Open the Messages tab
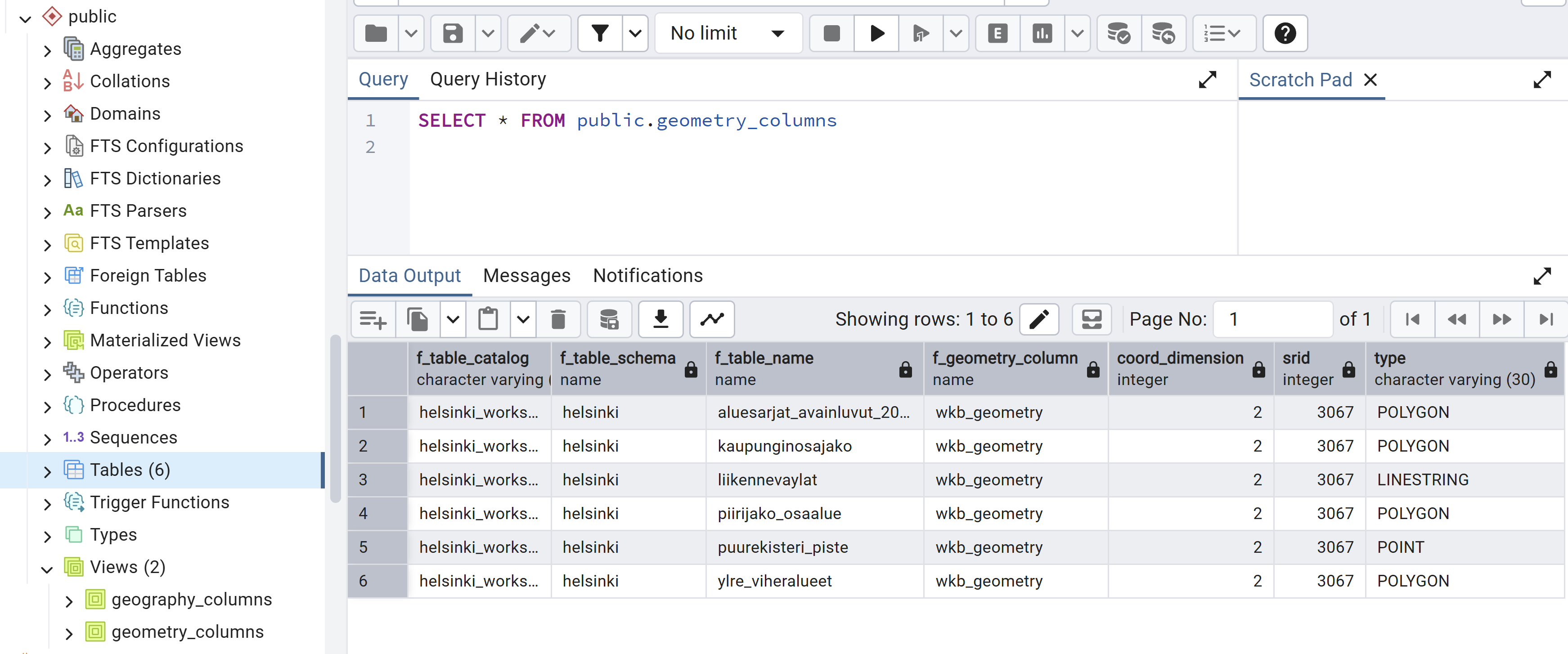1568x654 pixels. tap(526, 276)
